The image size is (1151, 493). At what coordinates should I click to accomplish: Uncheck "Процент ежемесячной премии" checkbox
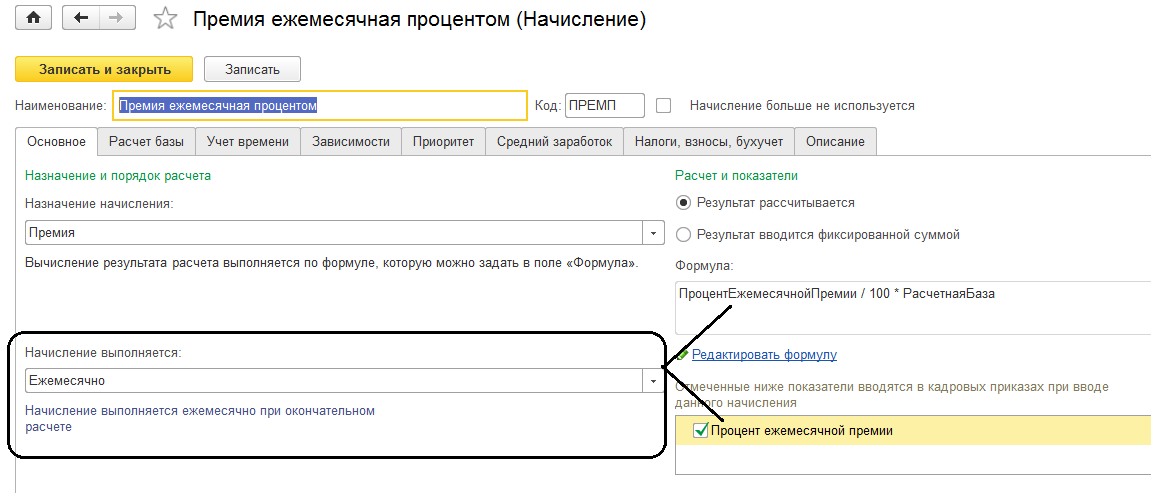point(700,430)
